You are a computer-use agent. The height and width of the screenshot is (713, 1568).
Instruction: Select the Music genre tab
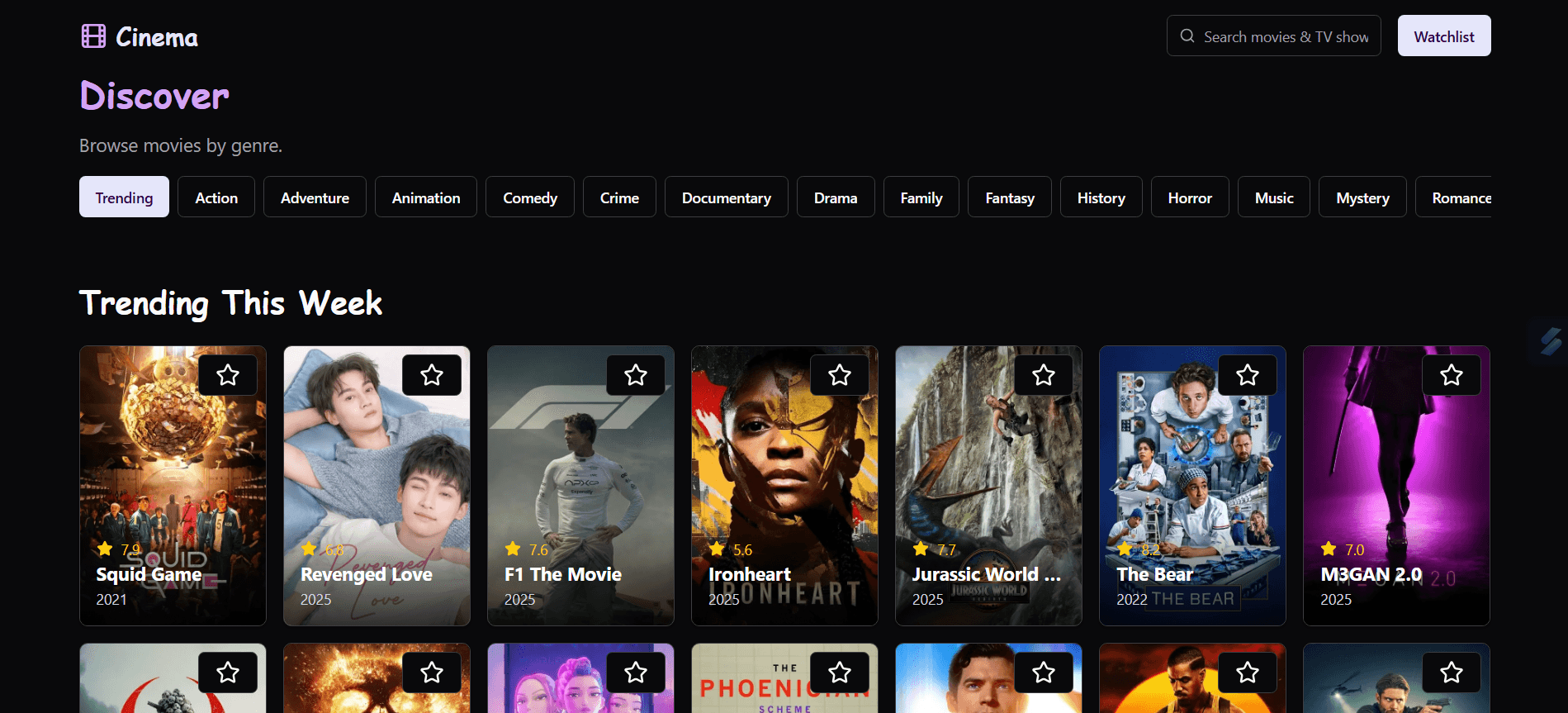[1274, 197]
